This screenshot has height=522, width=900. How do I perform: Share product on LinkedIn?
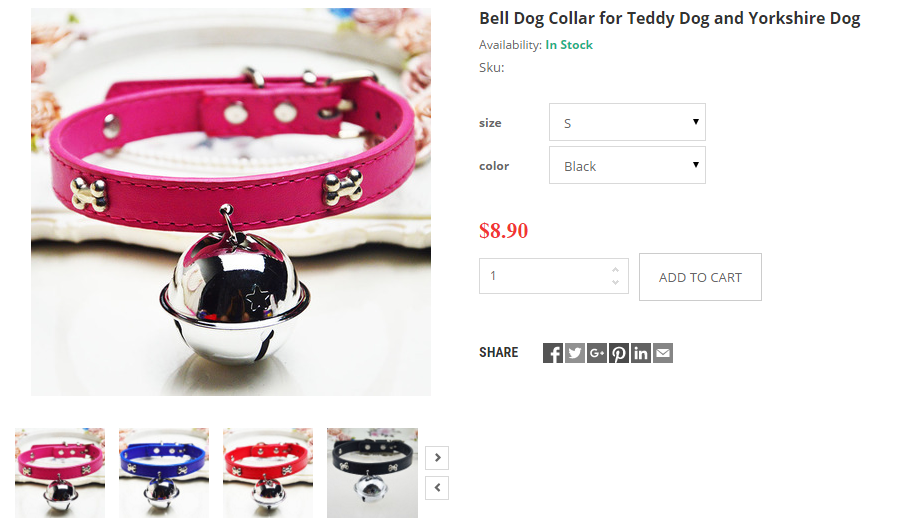pos(641,353)
